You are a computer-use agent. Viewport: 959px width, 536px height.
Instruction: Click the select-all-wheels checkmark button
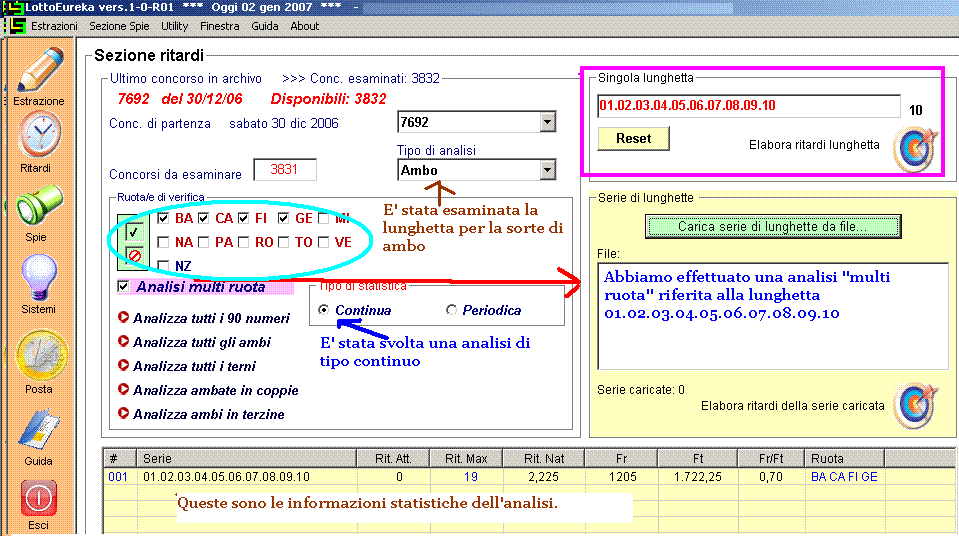pos(133,231)
